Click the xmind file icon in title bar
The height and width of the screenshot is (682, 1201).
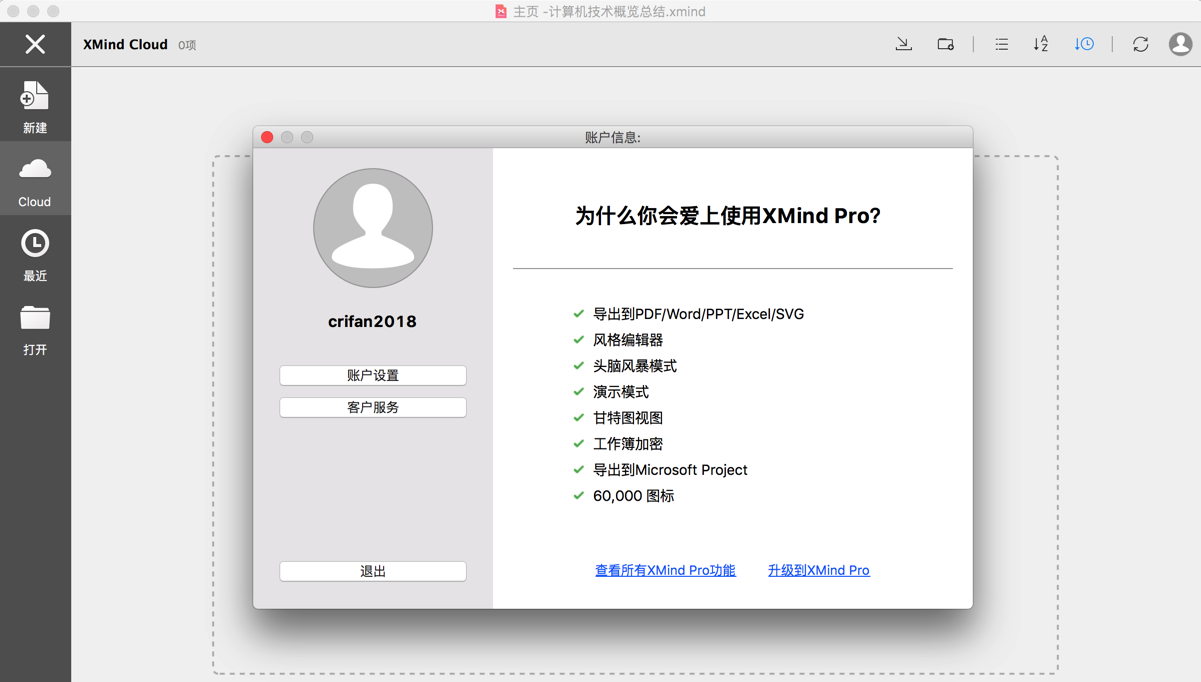501,11
